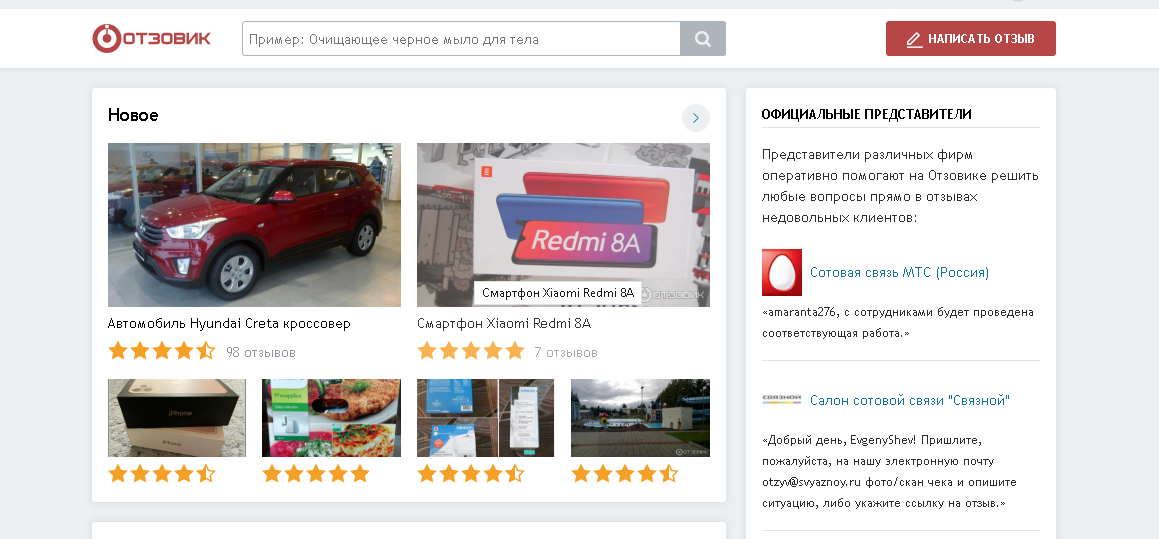Open the blue packaging and receipt thumbnail
The width and height of the screenshot is (1159, 539).
(486, 418)
